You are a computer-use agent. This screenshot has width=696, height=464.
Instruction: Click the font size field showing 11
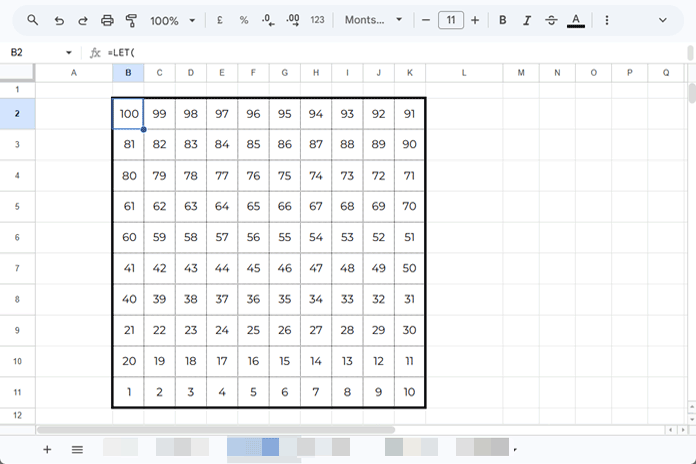[x=451, y=20]
